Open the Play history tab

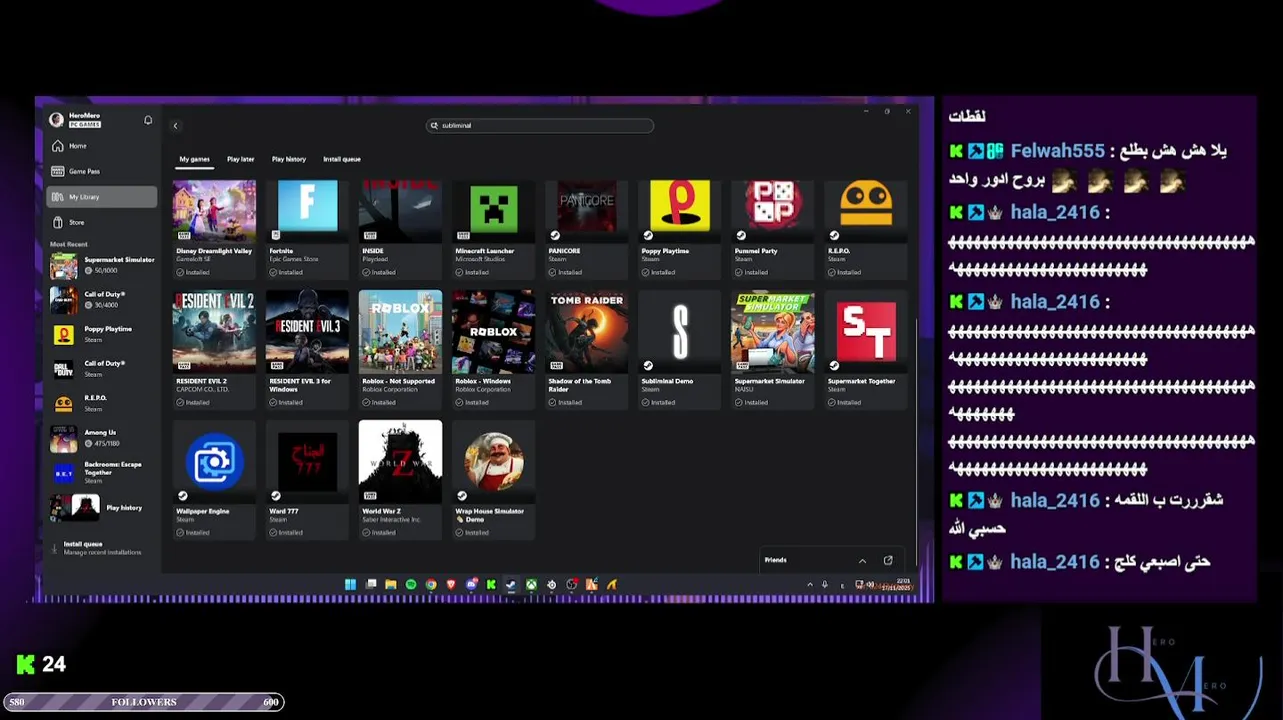point(289,159)
